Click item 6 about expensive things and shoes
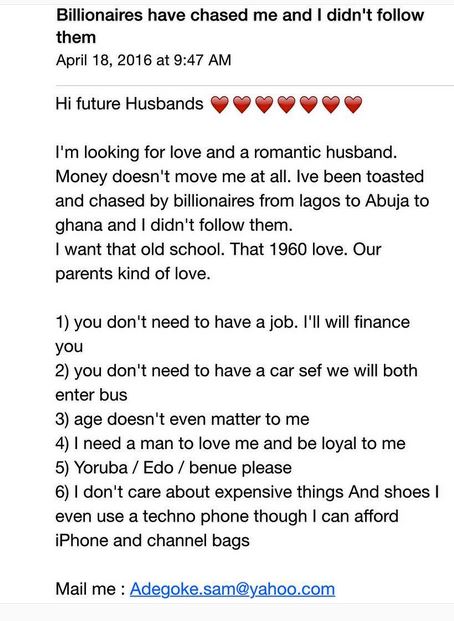This screenshot has width=454, height=621. [x=247, y=516]
